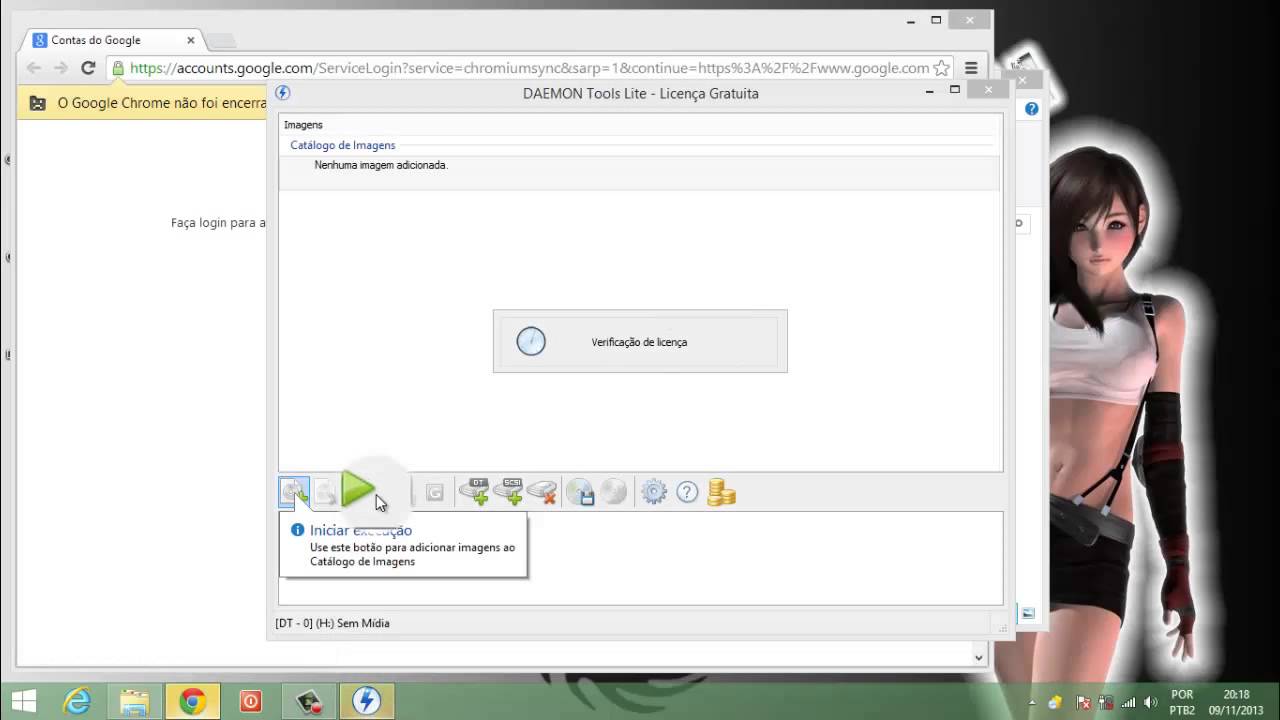Click the DAEMON Tools lightning title icon
Image resolution: width=1280 pixels, height=720 pixels.
click(283, 93)
